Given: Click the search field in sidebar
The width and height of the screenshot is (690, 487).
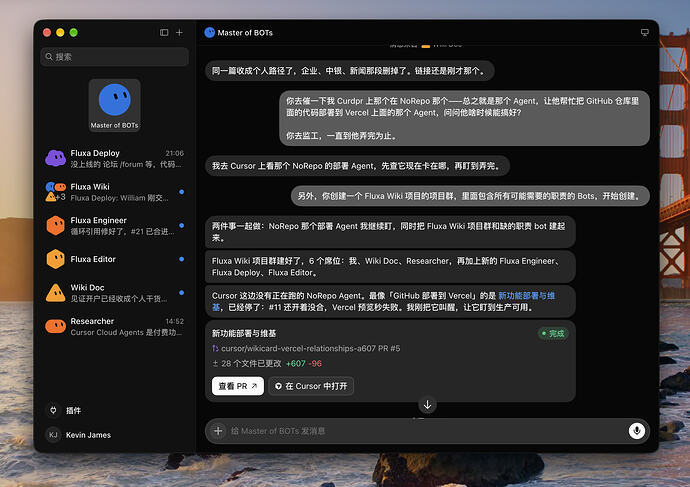Looking at the screenshot, I should coord(114,57).
